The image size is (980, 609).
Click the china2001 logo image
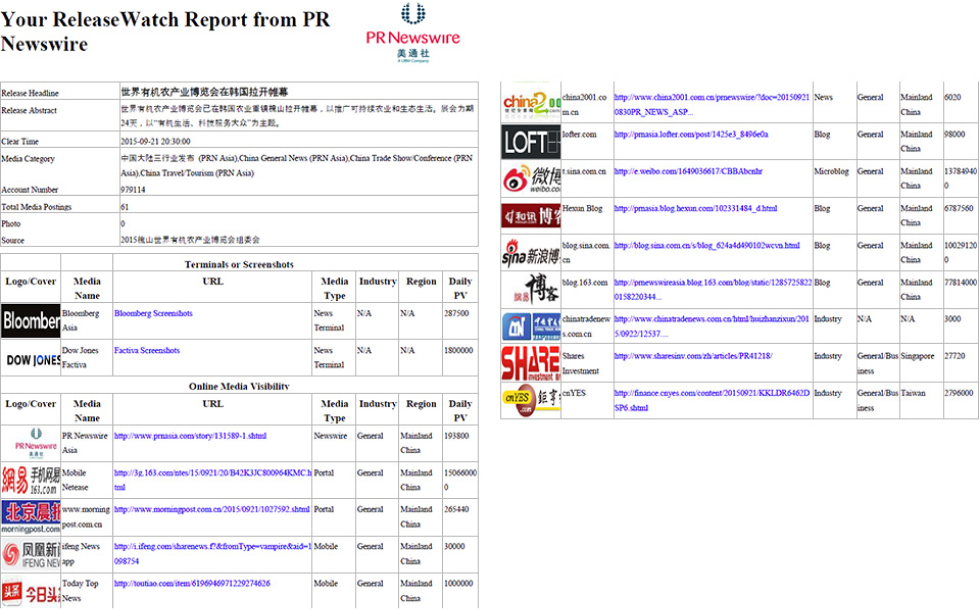coord(531,104)
